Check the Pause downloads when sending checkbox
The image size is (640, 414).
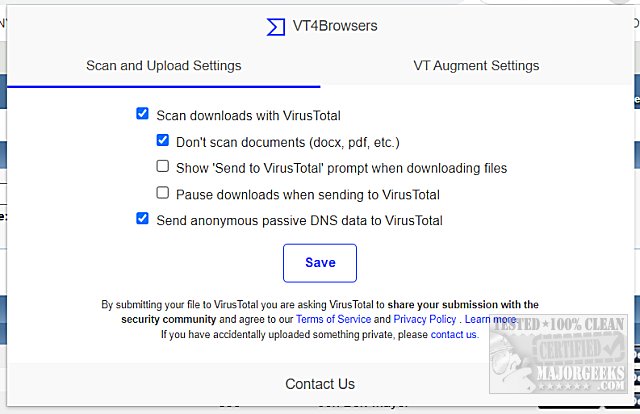(x=163, y=193)
